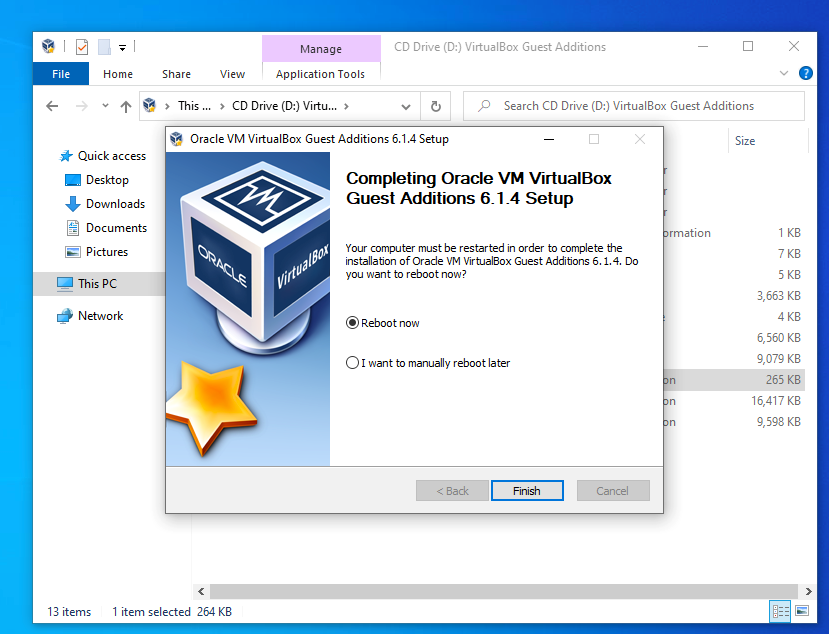Select the 265 KB file row
The width and height of the screenshot is (829, 634).
click(734, 380)
